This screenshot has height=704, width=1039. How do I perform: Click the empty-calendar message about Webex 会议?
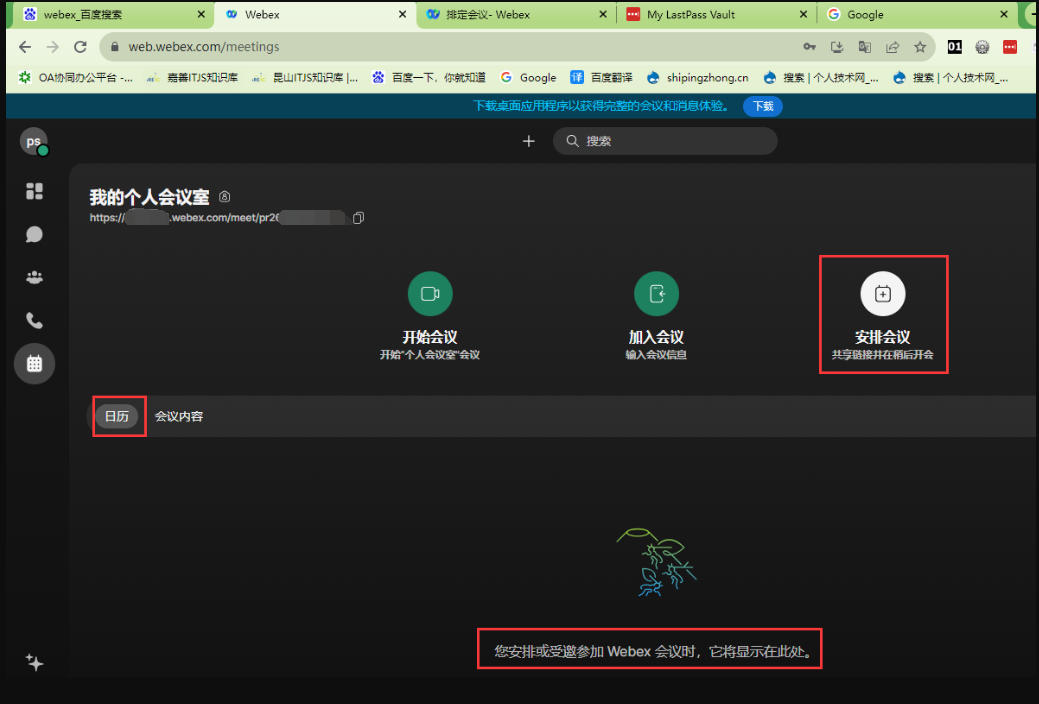[x=653, y=652]
